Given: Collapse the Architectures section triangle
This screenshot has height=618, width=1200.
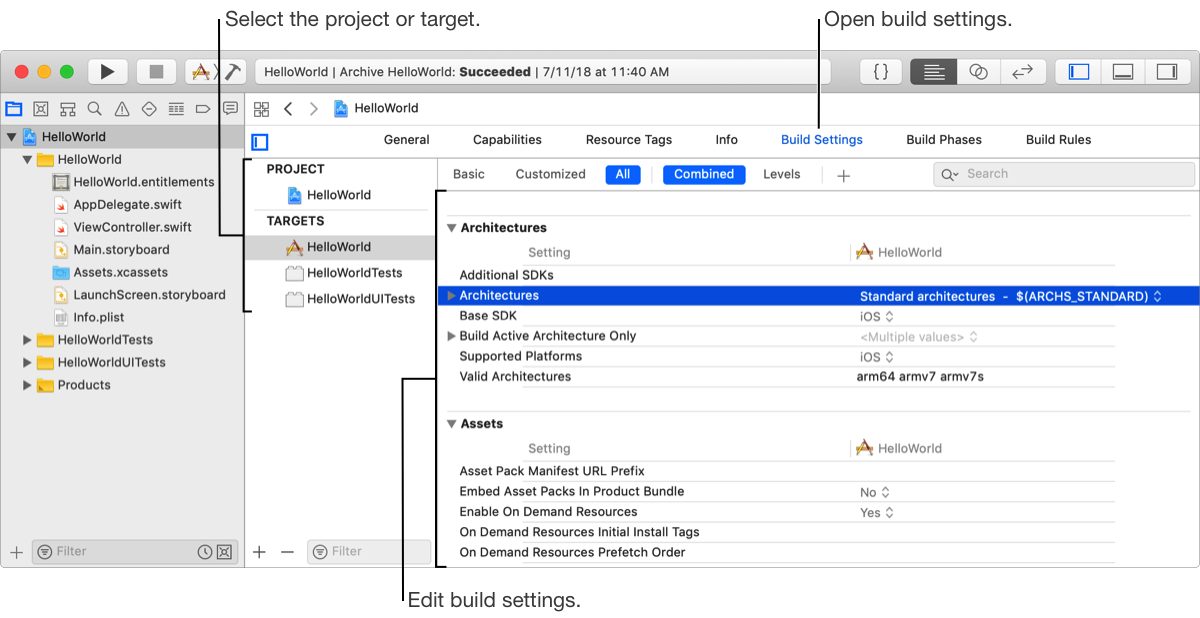Looking at the screenshot, I should coord(451,228).
